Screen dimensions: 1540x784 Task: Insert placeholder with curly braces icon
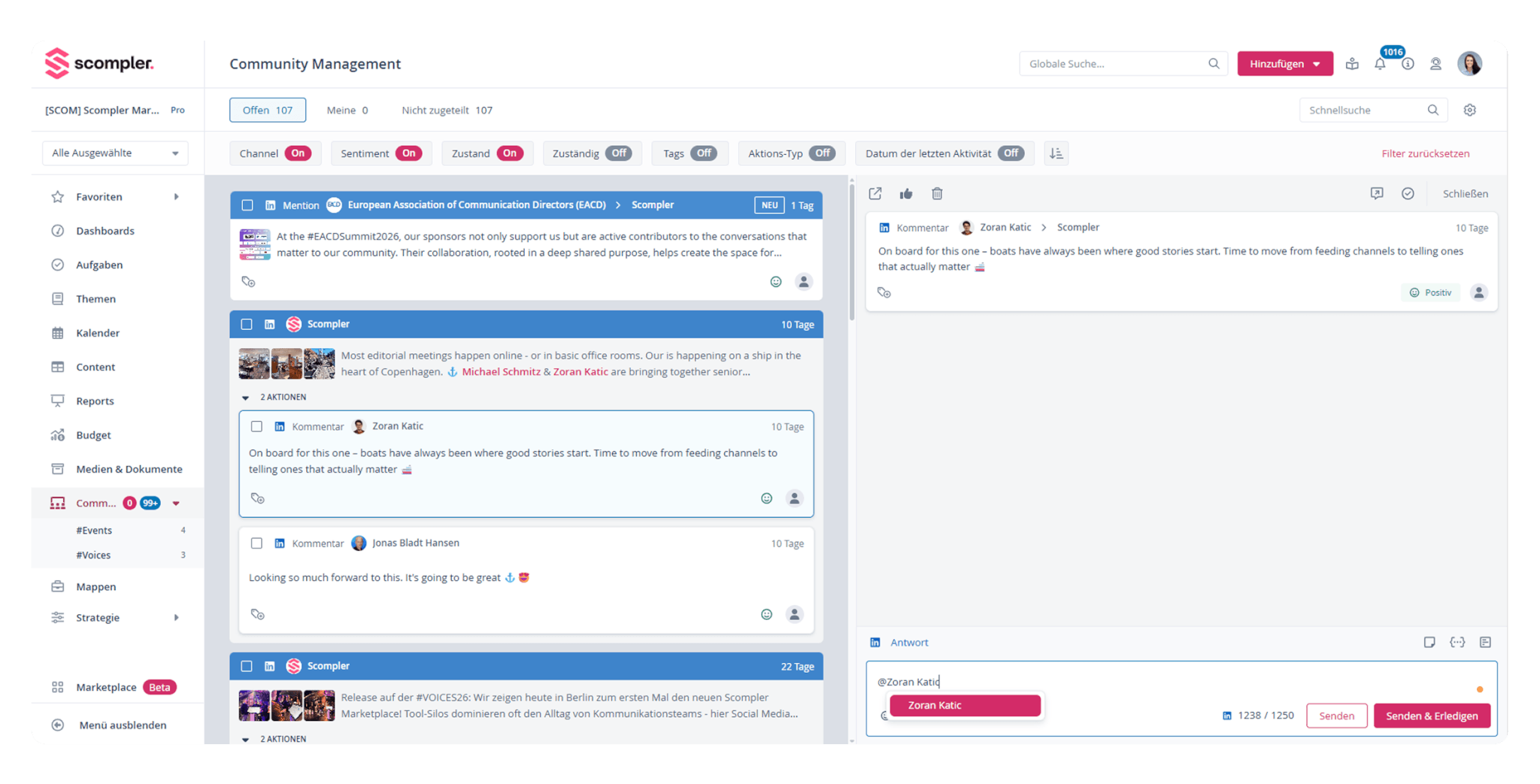click(x=1457, y=643)
